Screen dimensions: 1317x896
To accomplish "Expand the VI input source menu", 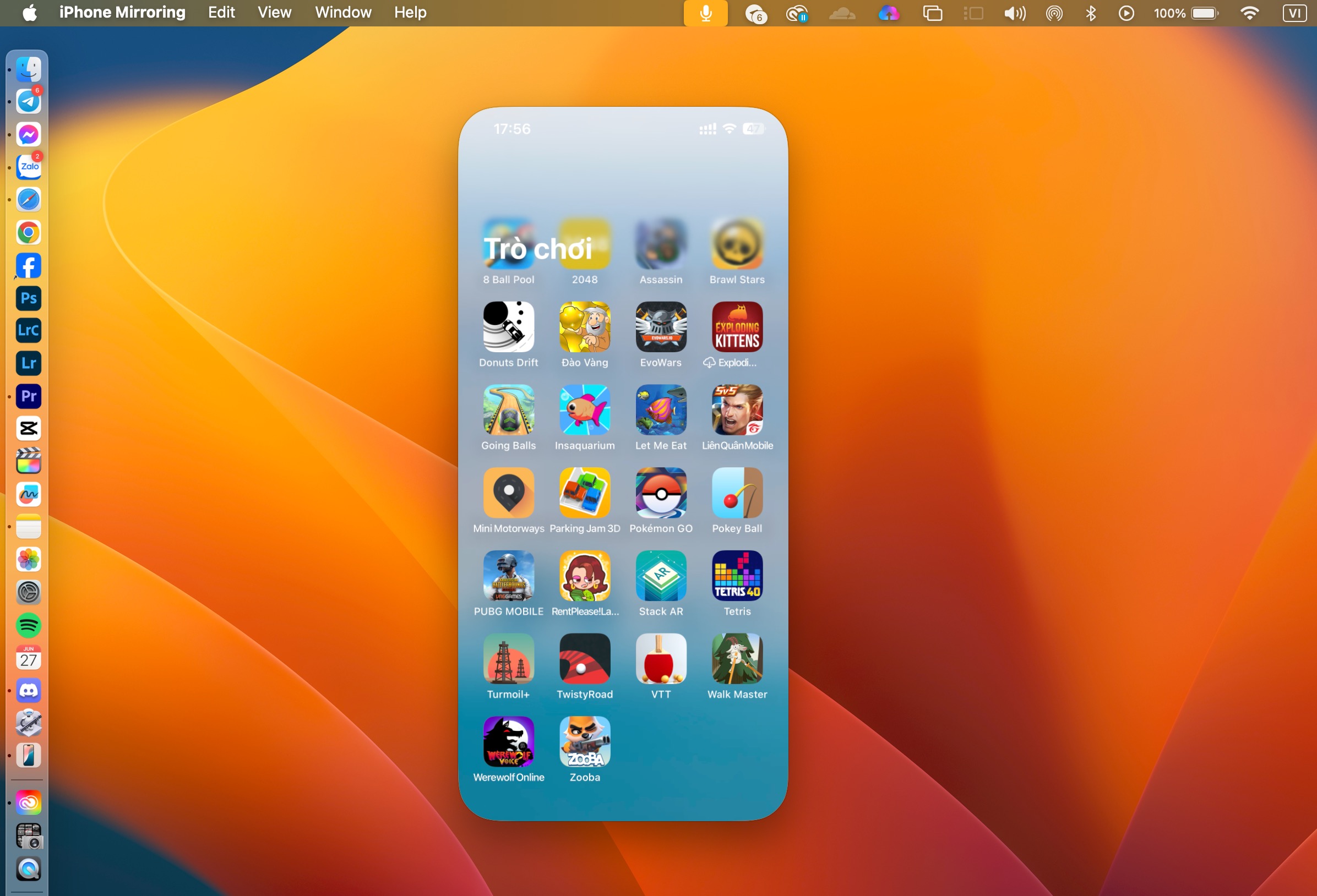I will [1294, 13].
